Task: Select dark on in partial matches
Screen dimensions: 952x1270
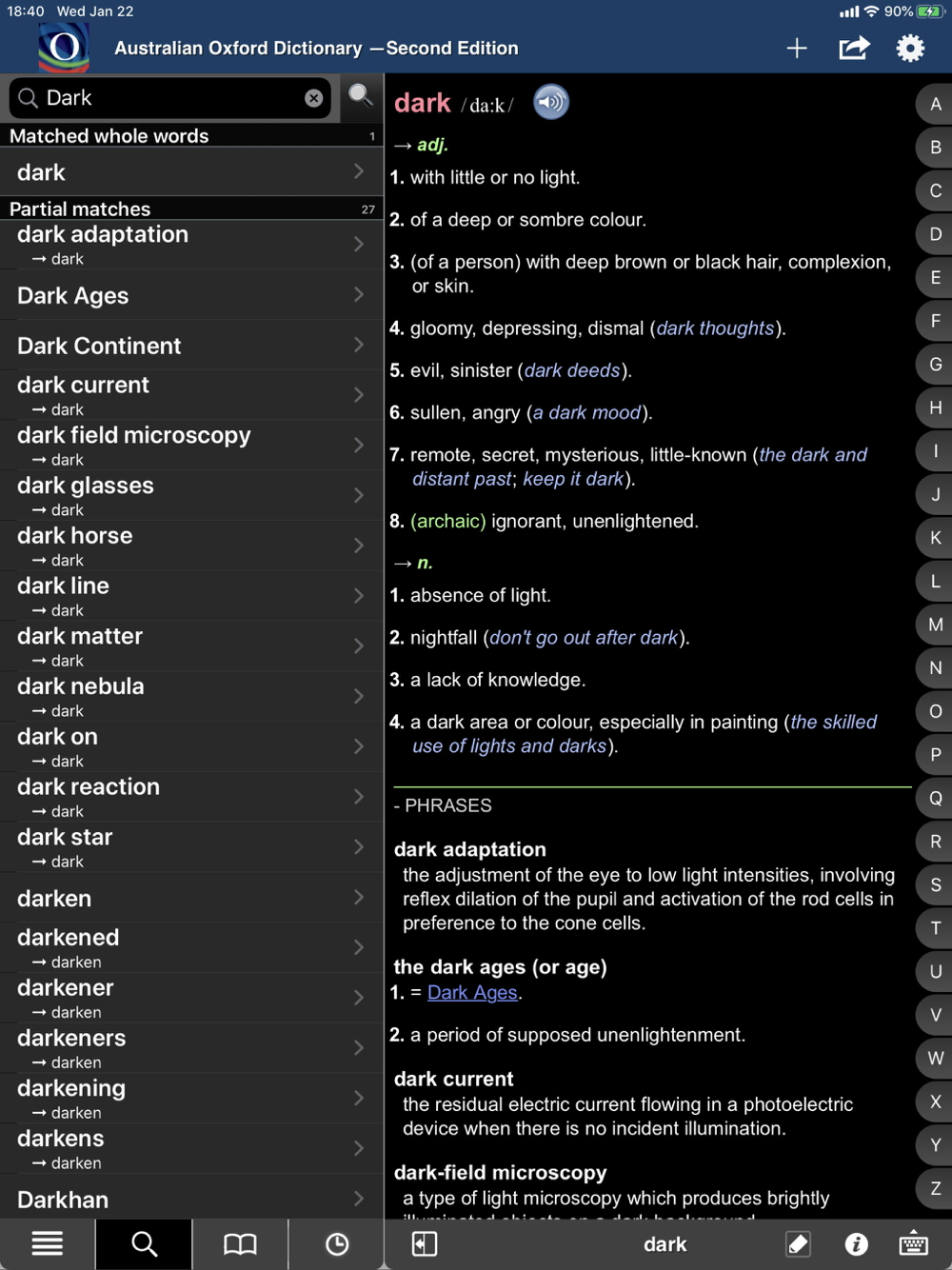Action: tap(190, 746)
